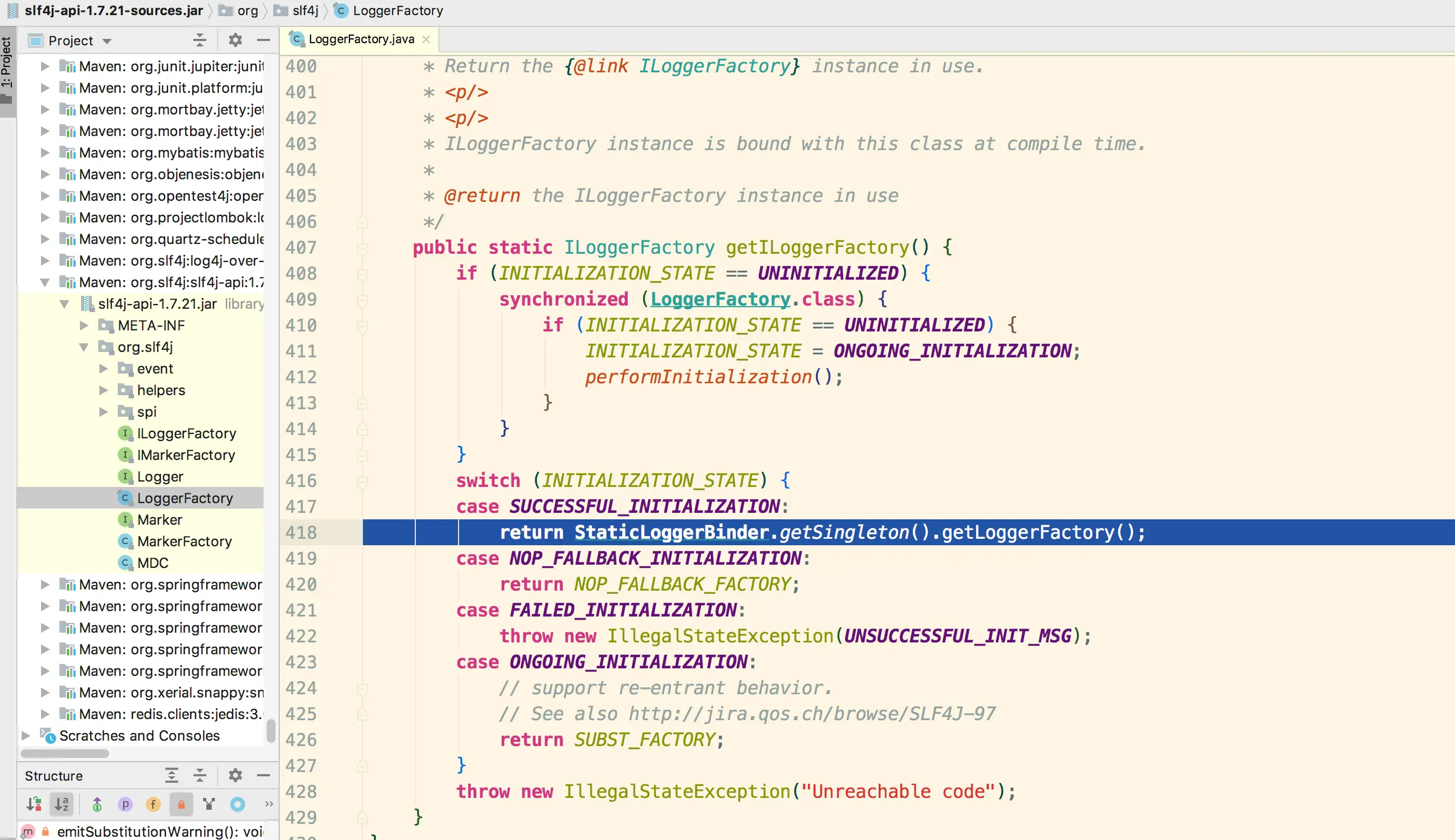Expand Maven: org.mybatis:mybatis library node
The width and height of the screenshot is (1455, 840).
[x=44, y=153]
